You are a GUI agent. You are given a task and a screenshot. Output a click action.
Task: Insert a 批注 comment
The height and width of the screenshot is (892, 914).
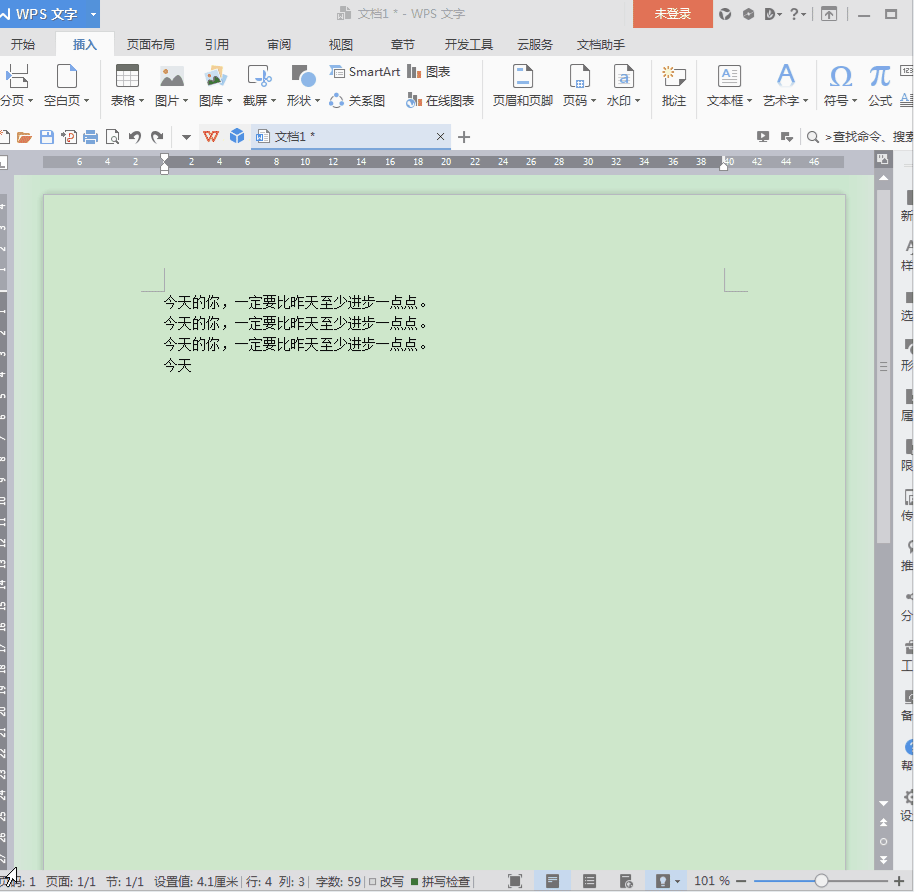[x=674, y=86]
